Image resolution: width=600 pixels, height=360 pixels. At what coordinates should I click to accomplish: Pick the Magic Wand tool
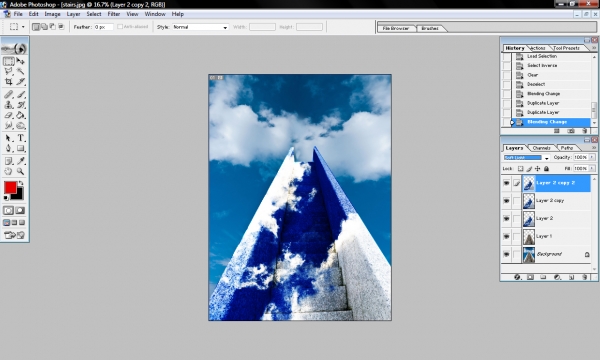pyautogui.click(x=20, y=71)
